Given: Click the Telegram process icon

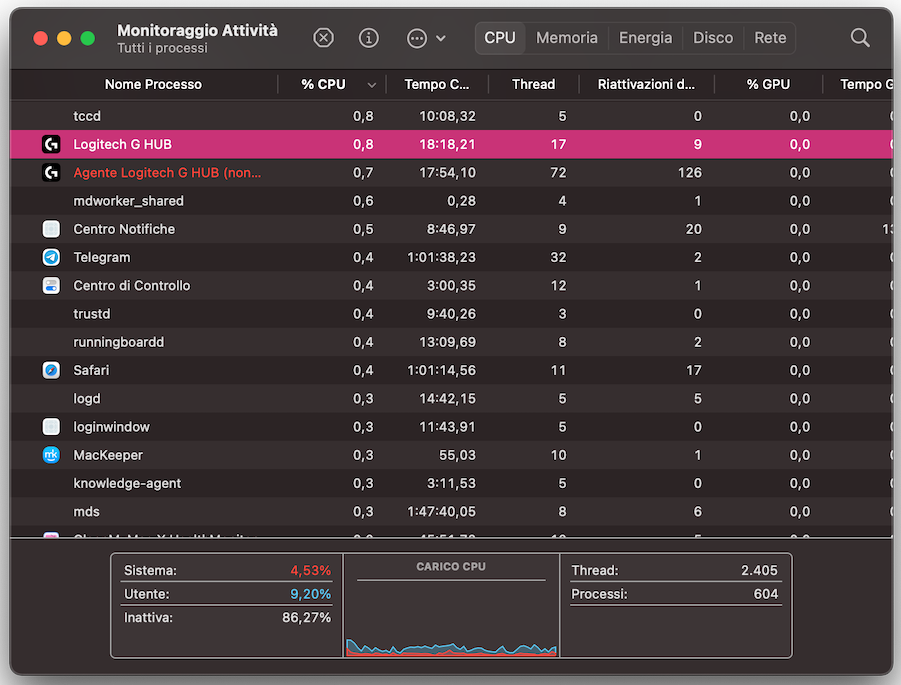Looking at the screenshot, I should (x=51, y=257).
